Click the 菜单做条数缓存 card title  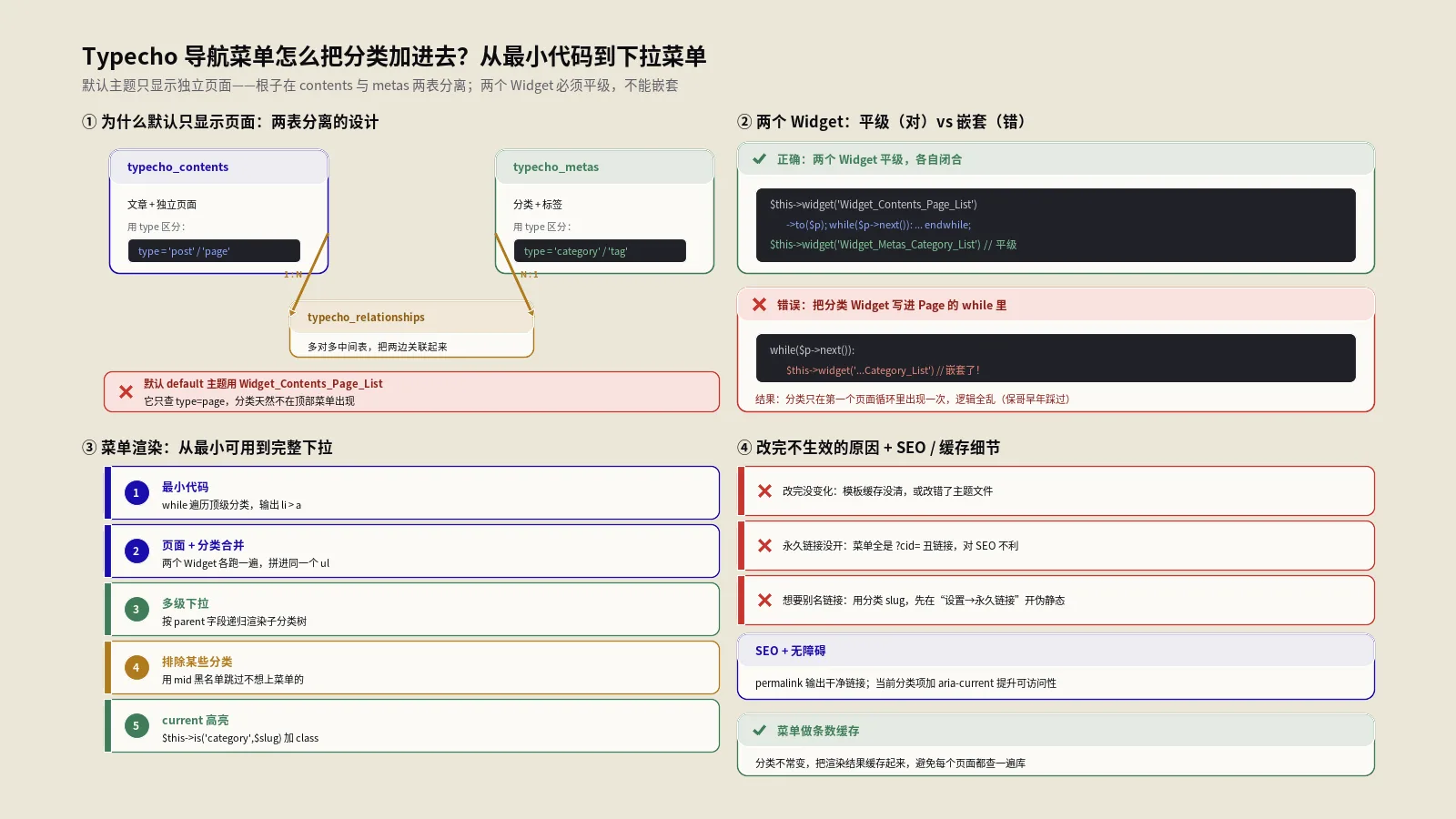click(x=818, y=732)
